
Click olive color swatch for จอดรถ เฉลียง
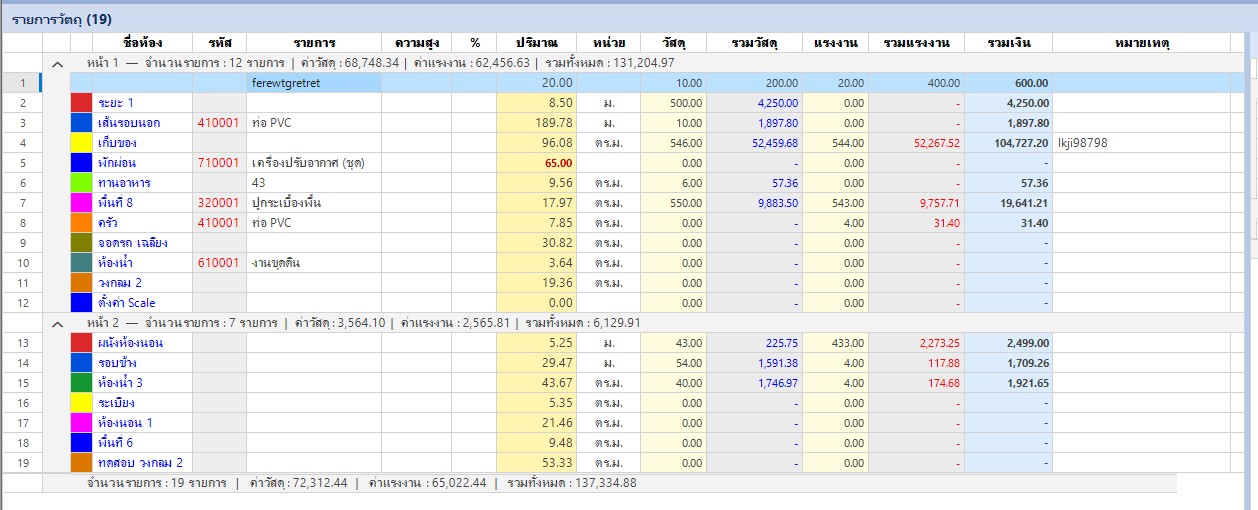tap(81, 243)
